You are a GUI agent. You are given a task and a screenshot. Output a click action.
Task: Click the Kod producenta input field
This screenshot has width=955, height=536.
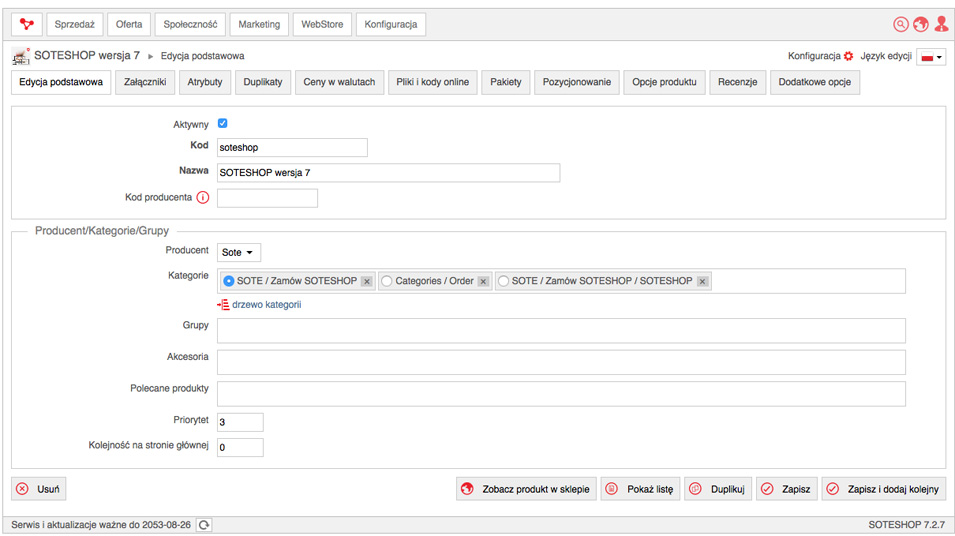(x=267, y=198)
